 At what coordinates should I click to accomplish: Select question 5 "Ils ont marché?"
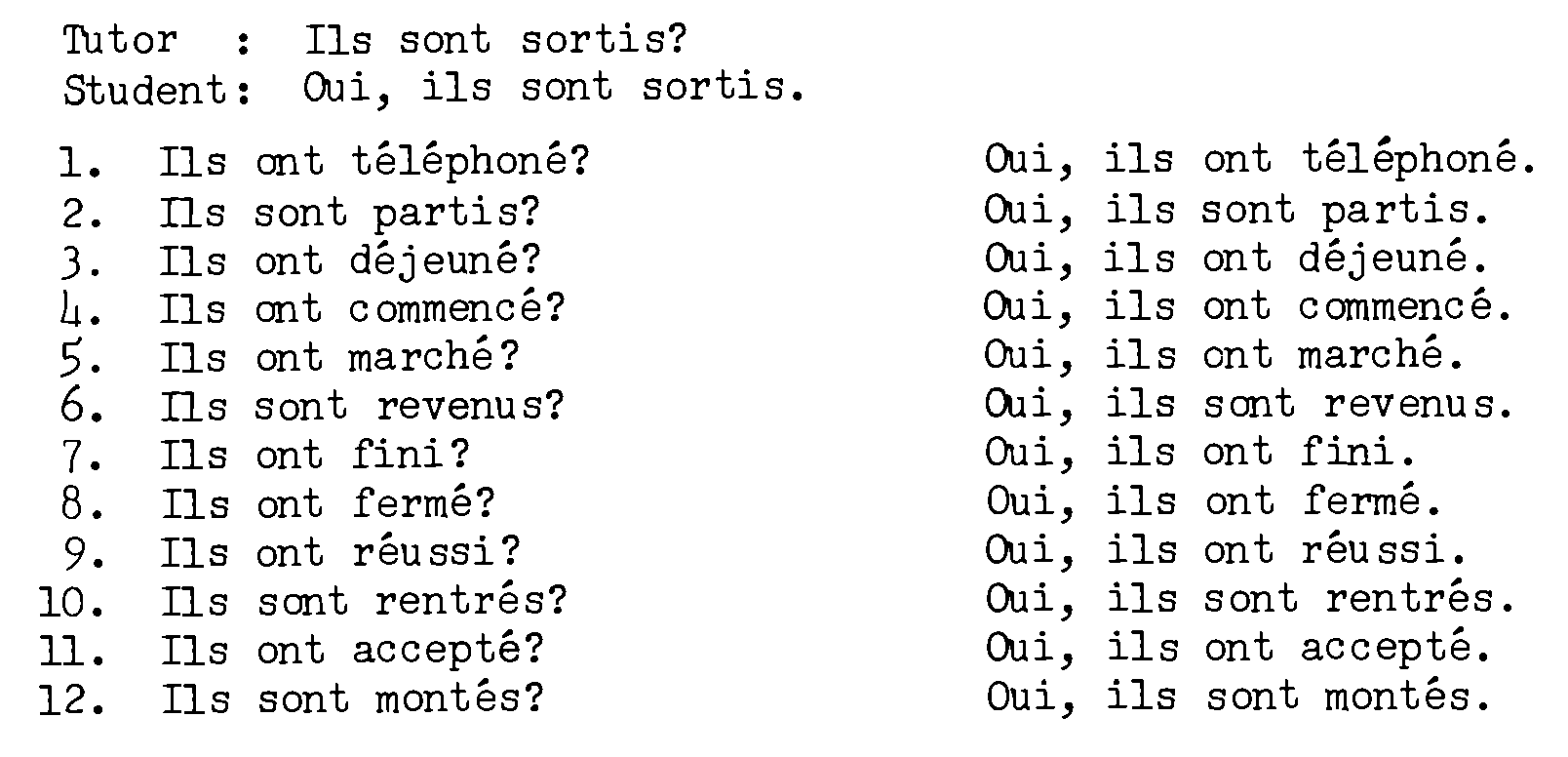(x=338, y=358)
